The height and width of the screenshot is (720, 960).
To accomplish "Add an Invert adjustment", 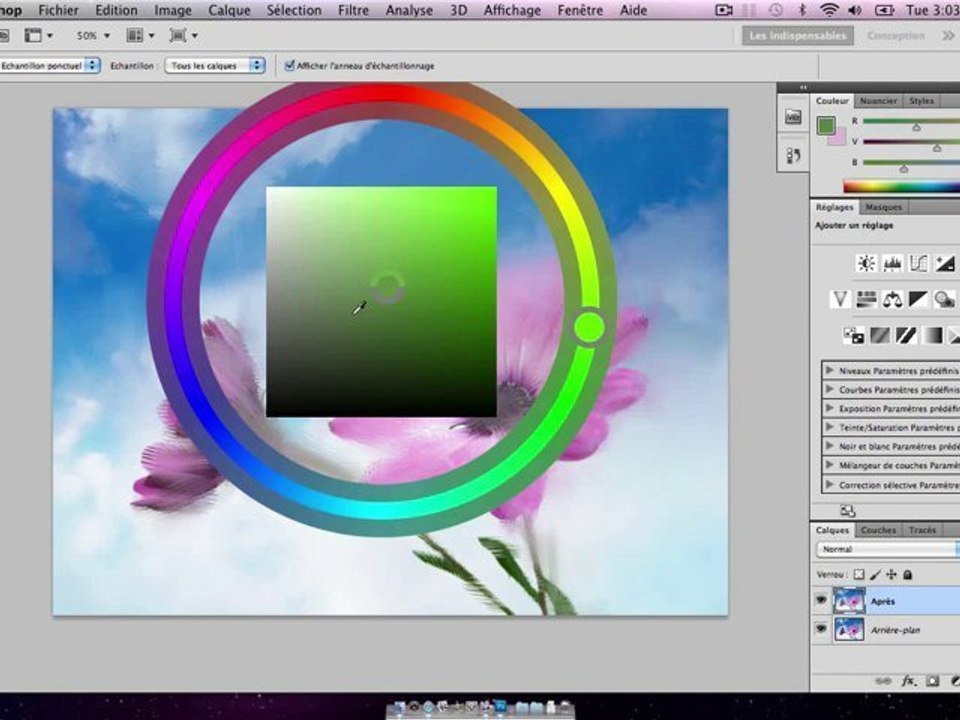I will click(x=853, y=336).
